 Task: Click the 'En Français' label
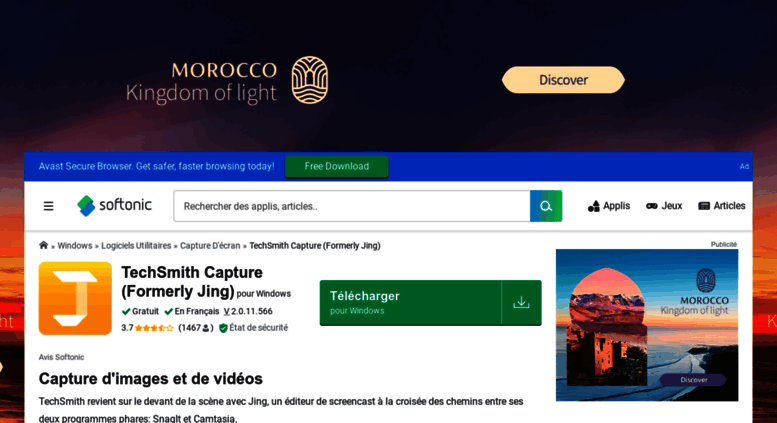point(192,312)
